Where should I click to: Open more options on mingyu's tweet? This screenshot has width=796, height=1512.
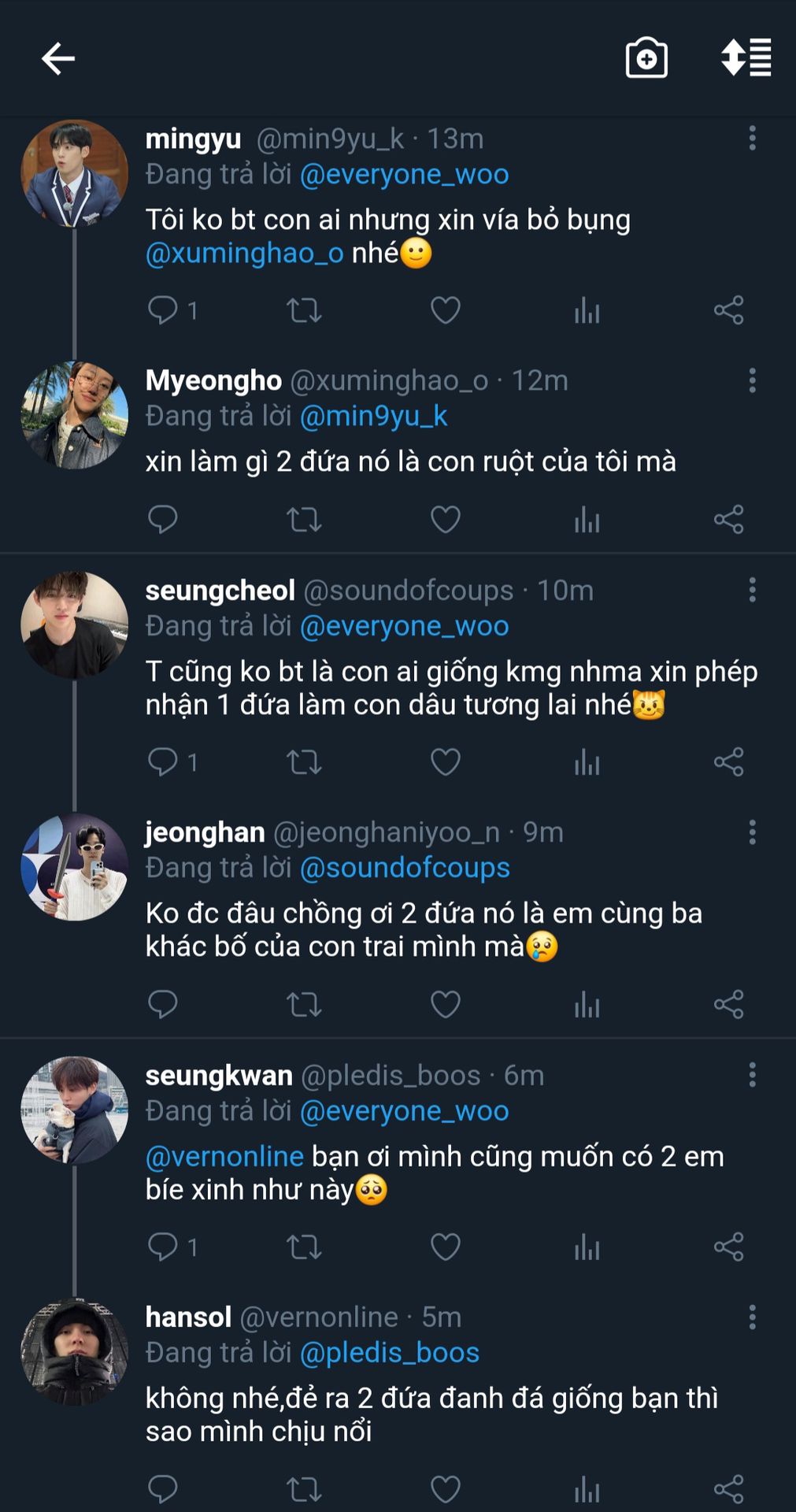[752, 139]
